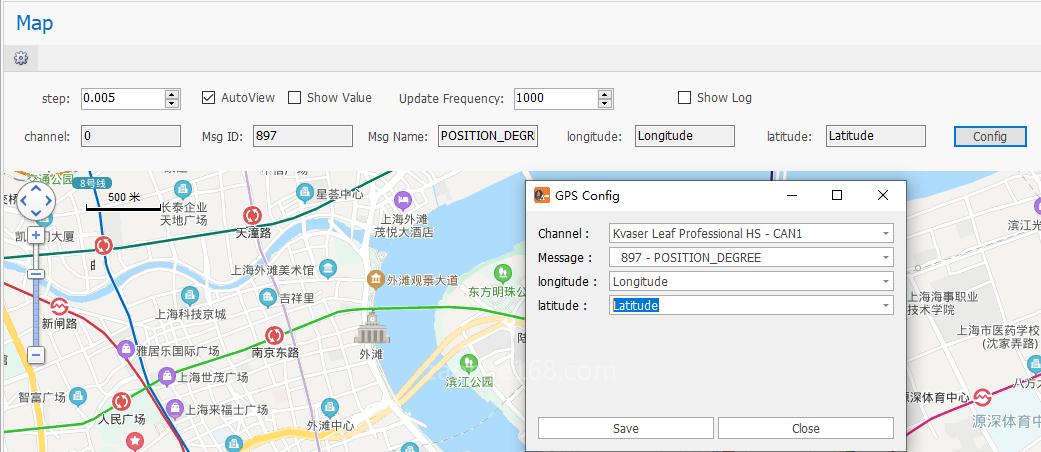Click the map zoom-out minus button at slider bottom
The width and height of the screenshot is (1041, 452).
pyautogui.click(x=36, y=354)
